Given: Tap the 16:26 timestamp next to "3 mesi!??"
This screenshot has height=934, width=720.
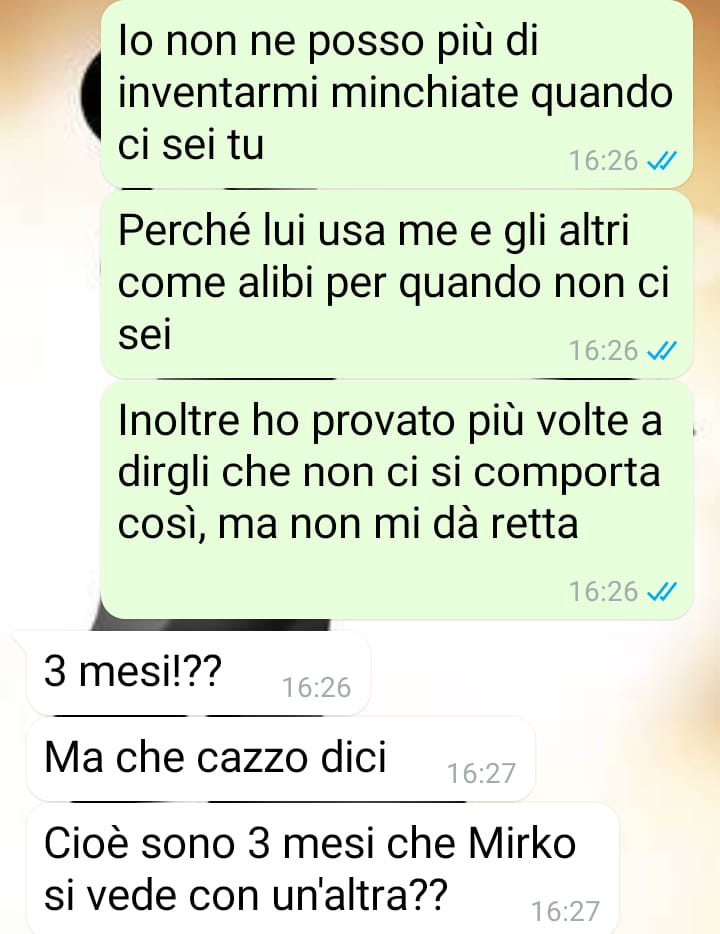Looking at the screenshot, I should tap(316, 687).
